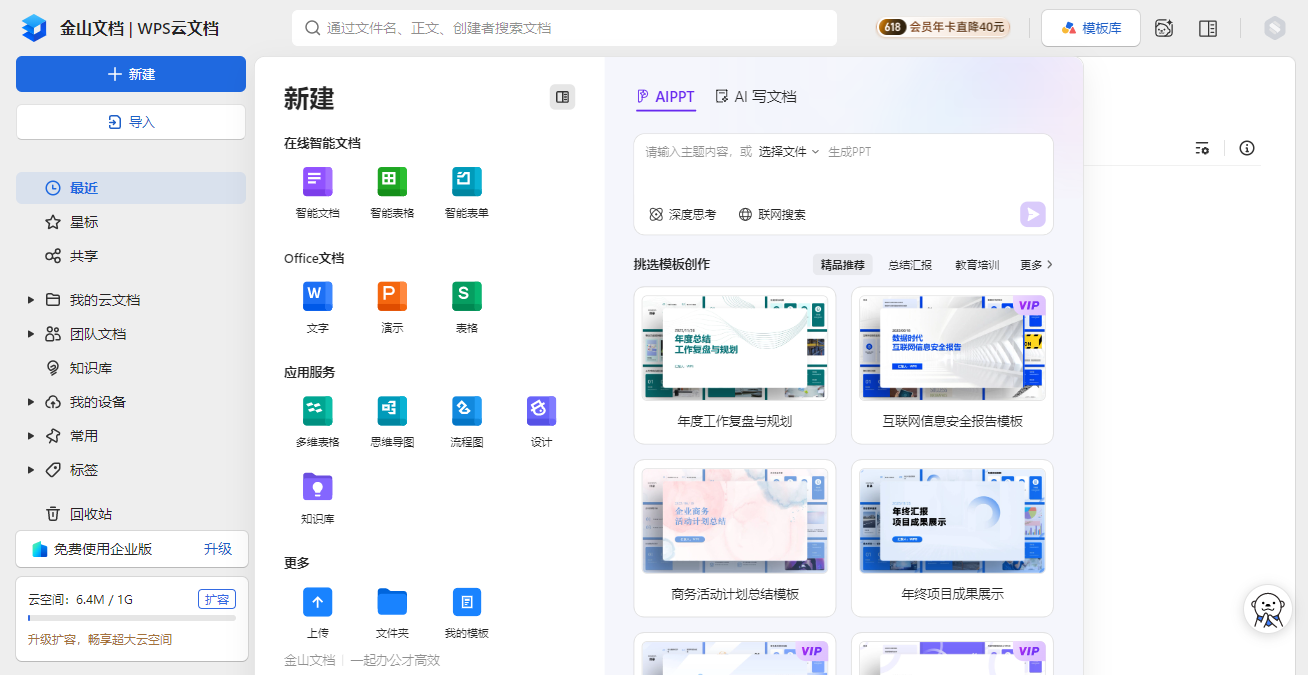This screenshot has width=1308, height=675.
Task: Create a new 智能文档 smart document
Action: [x=317, y=192]
